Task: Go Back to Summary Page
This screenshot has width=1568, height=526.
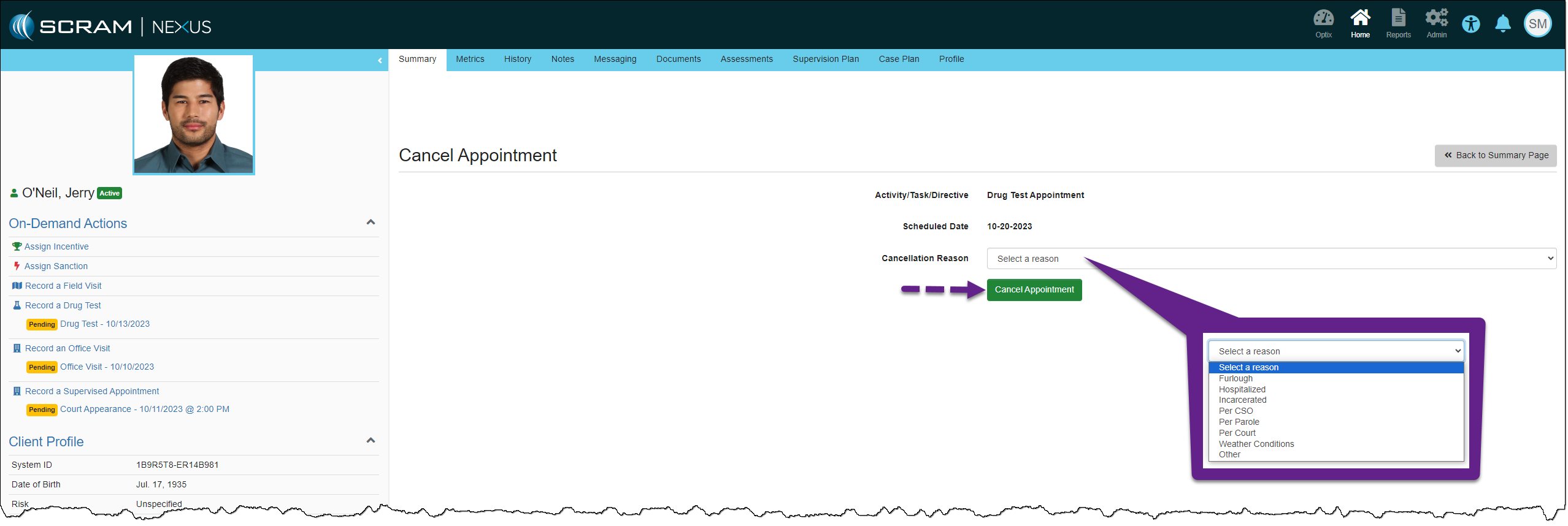Action: point(1495,156)
